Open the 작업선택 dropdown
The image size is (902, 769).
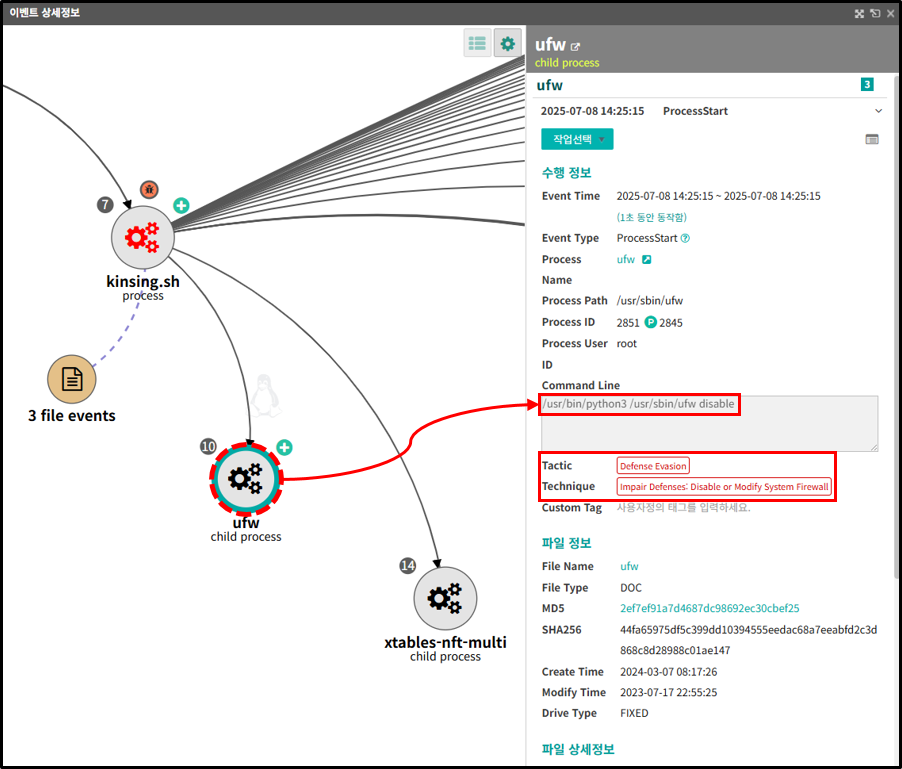(x=577, y=139)
